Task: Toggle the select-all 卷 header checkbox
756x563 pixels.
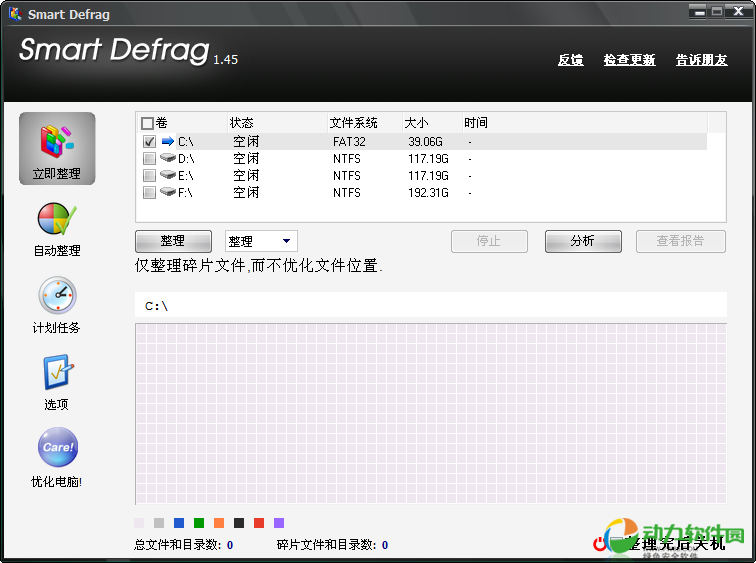Action: point(147,123)
